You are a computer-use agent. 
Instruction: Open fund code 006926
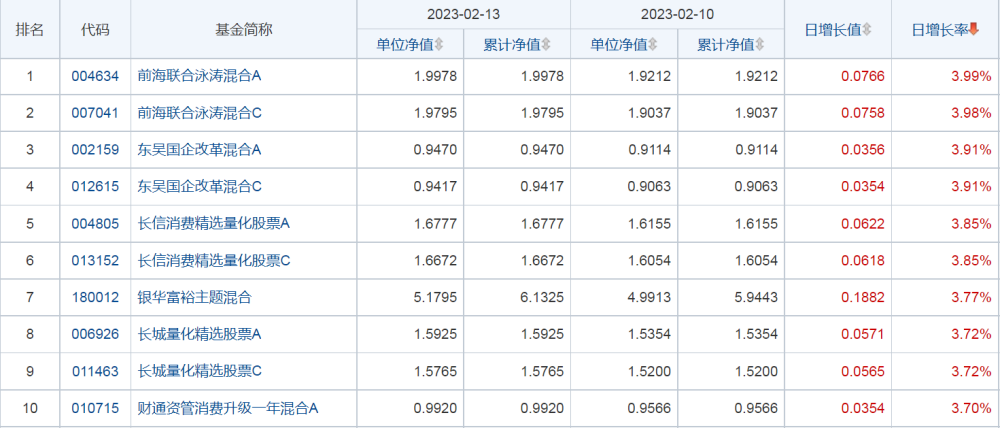pos(95,335)
